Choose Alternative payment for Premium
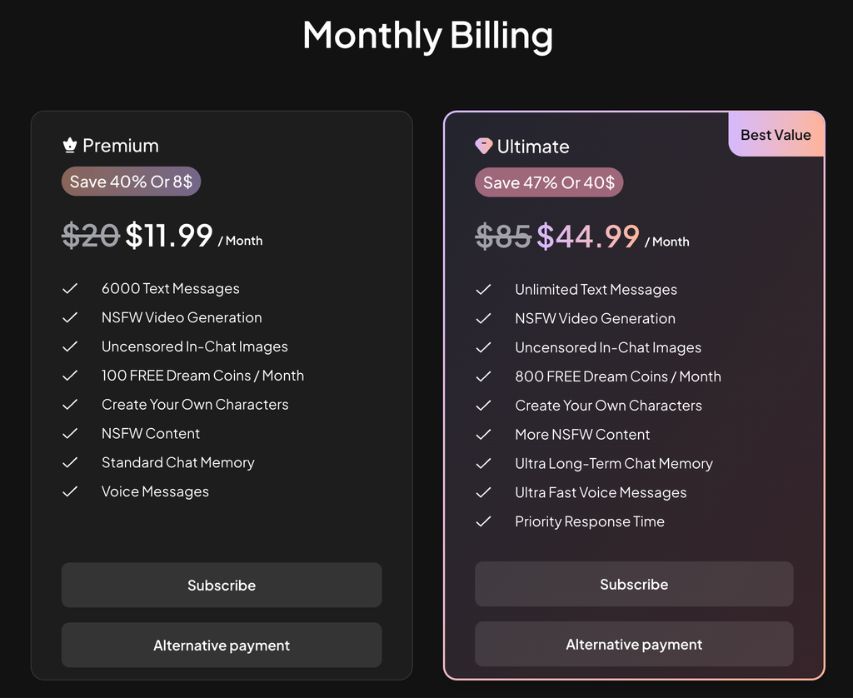 coord(221,645)
